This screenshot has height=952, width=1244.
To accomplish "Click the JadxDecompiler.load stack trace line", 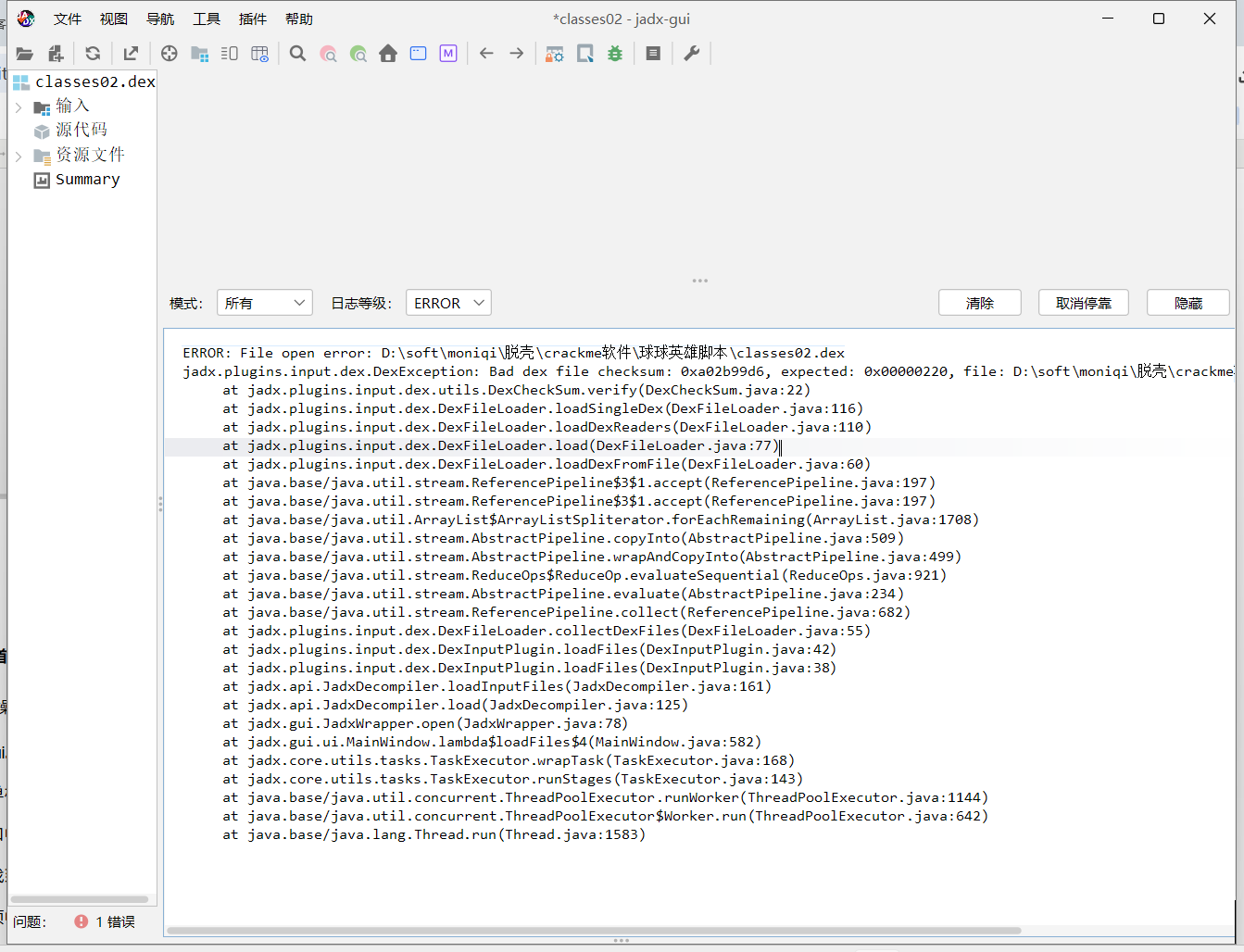I will pos(455,705).
